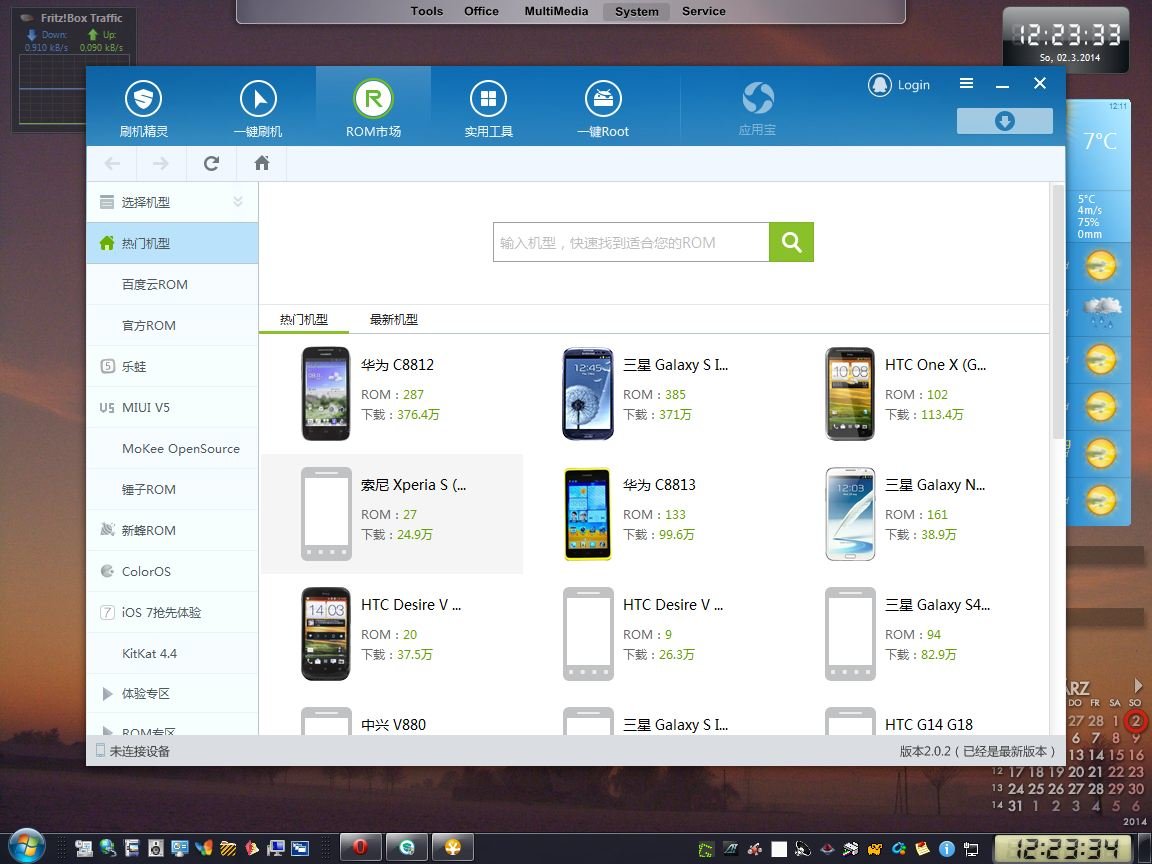Click the 7°C temperature in weather widget
Viewport: 1152px width, 864px height.
1100,140
